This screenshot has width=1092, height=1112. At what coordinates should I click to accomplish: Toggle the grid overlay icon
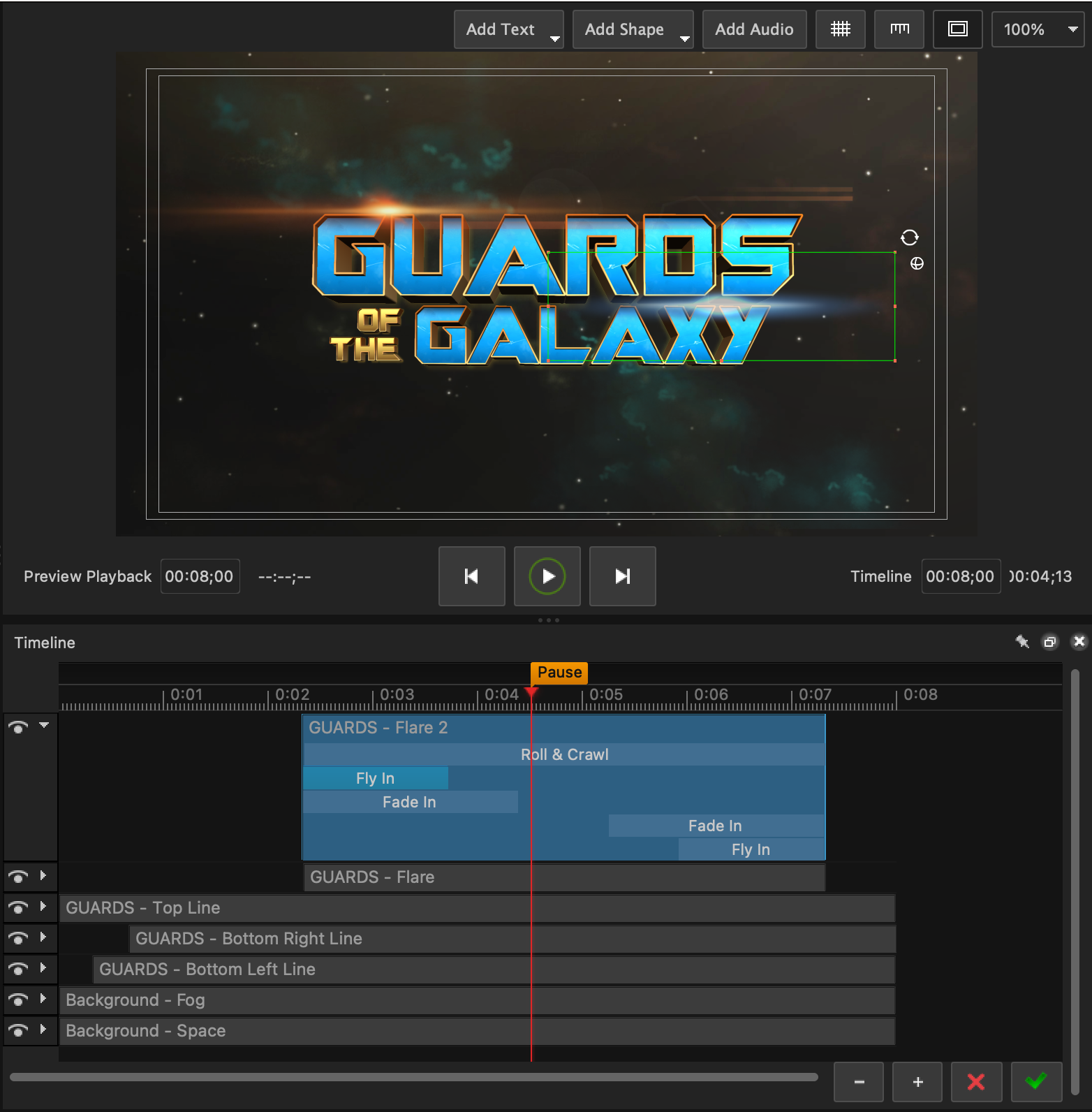840,29
